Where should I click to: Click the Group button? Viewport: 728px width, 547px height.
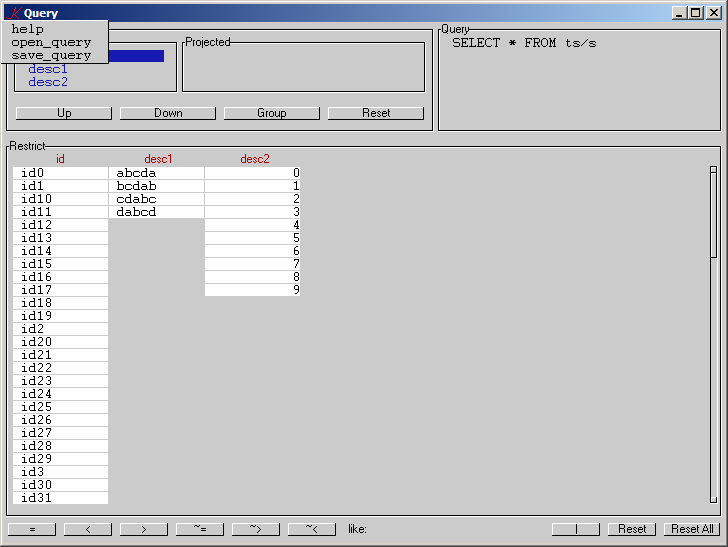coord(271,113)
